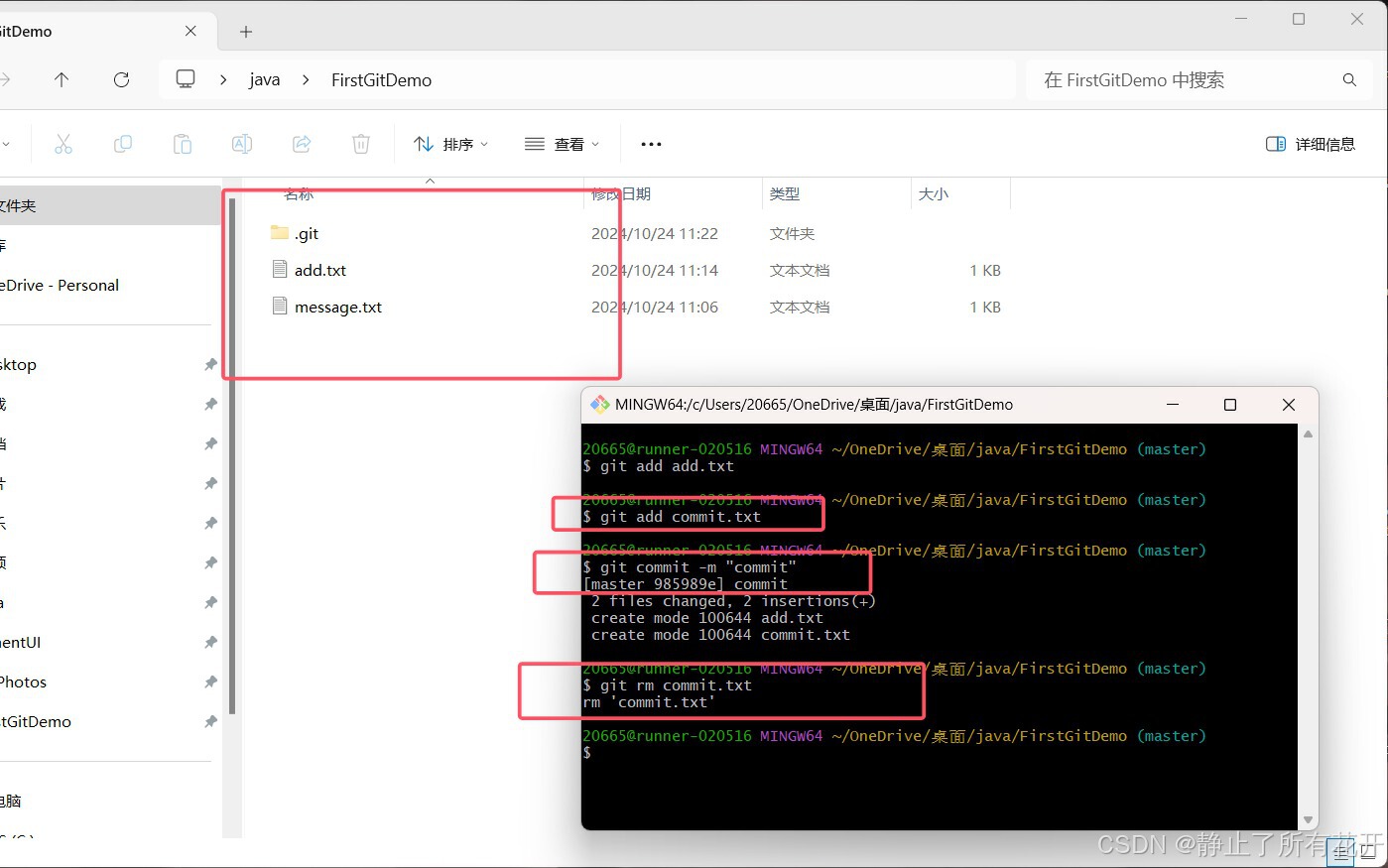Viewport: 1388px width, 868px height.
Task: Click the MINGW64 terminal scrollbar down arrow
Action: point(1308,820)
